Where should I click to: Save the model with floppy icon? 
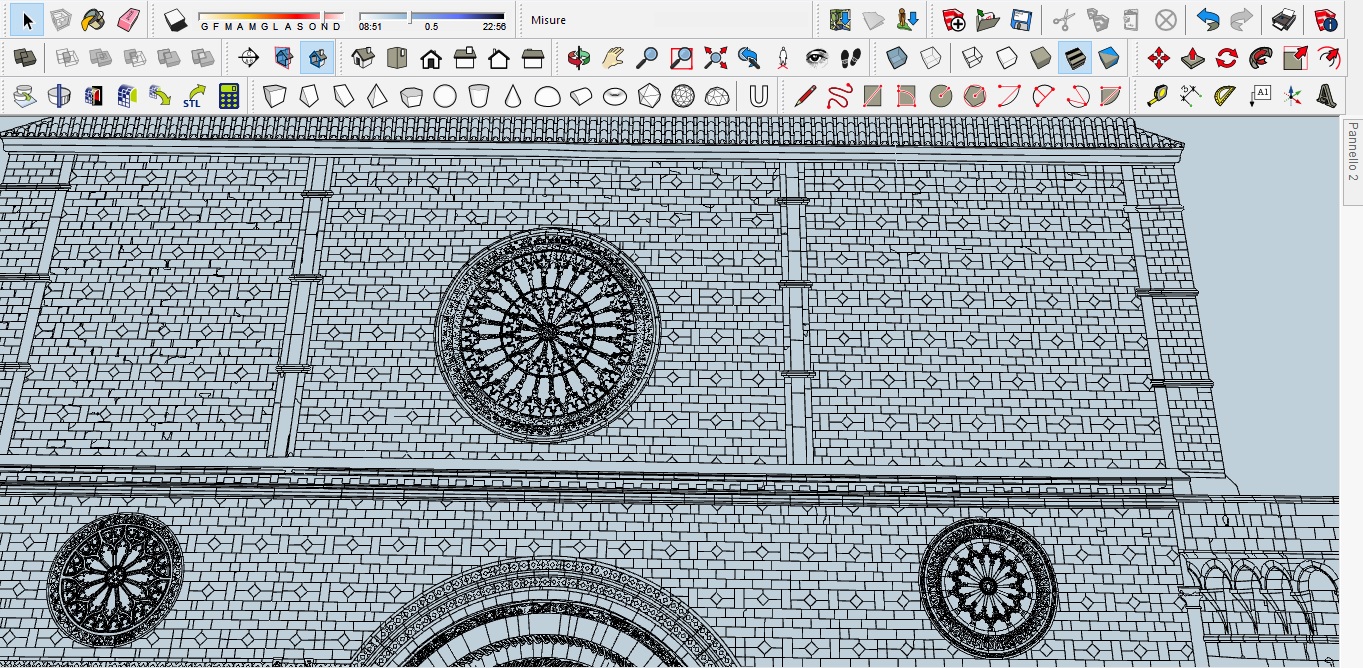1022,20
